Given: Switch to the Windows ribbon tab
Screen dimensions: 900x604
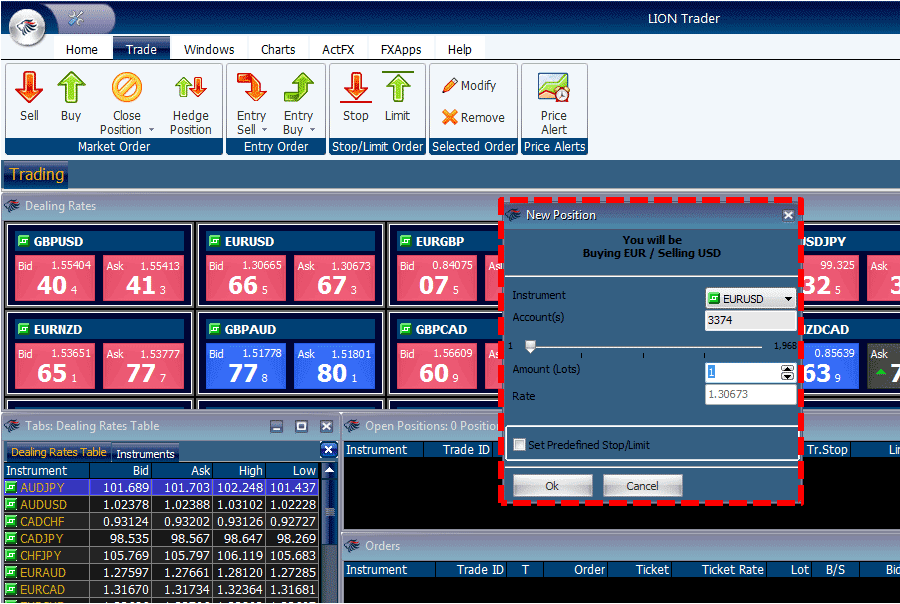Looking at the screenshot, I should [x=209, y=49].
